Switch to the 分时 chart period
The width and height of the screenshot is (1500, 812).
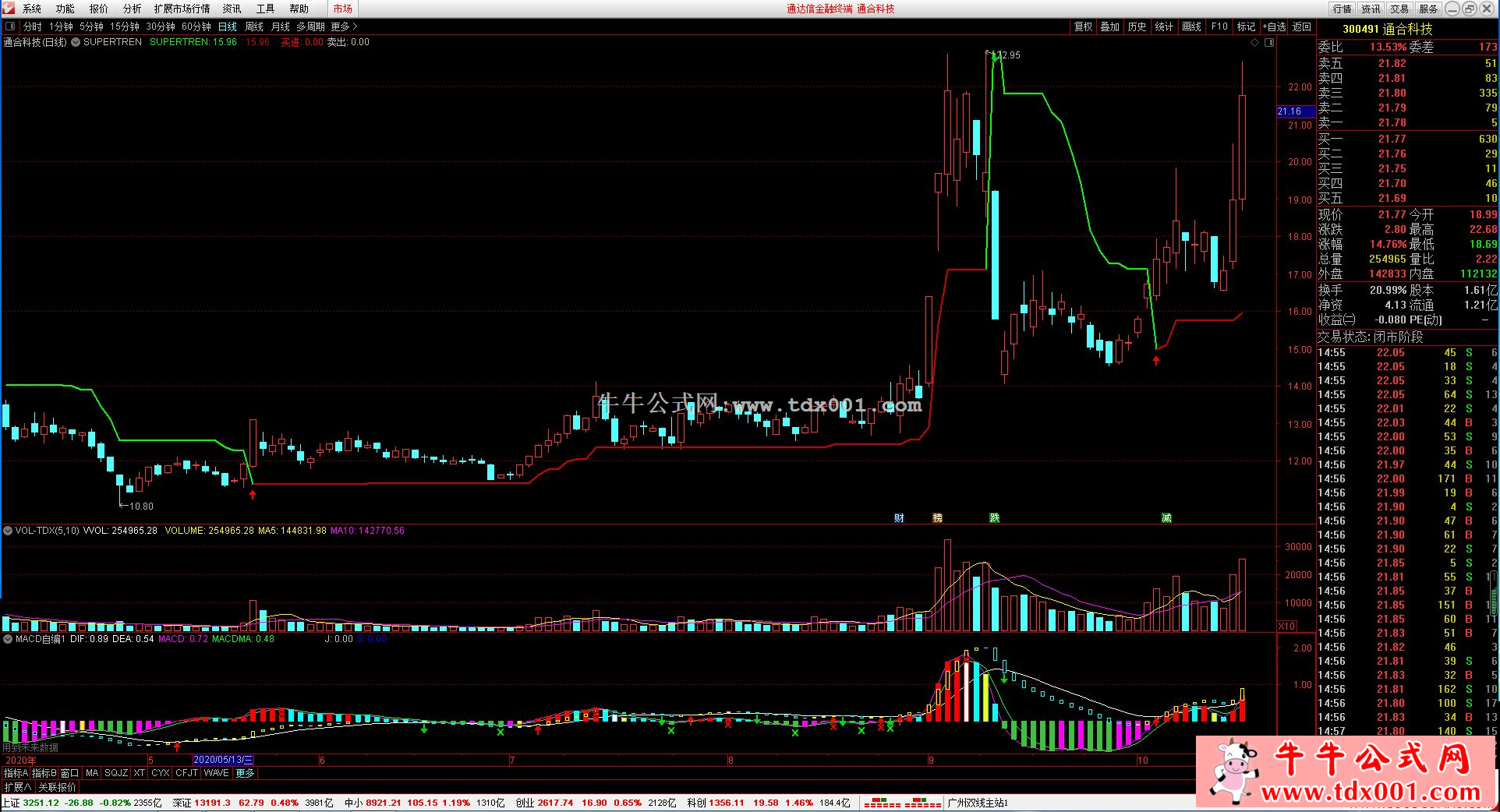(x=33, y=26)
